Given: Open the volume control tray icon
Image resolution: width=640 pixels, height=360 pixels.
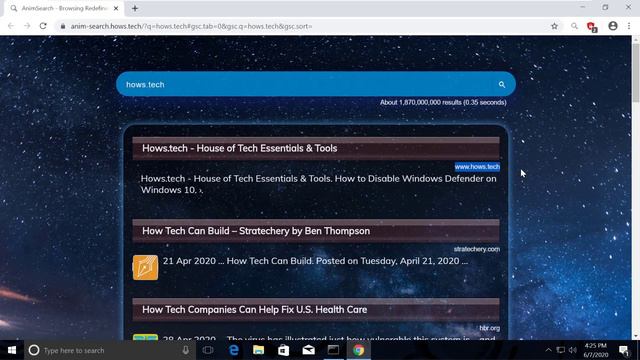Looking at the screenshot, I should click(x=573, y=350).
